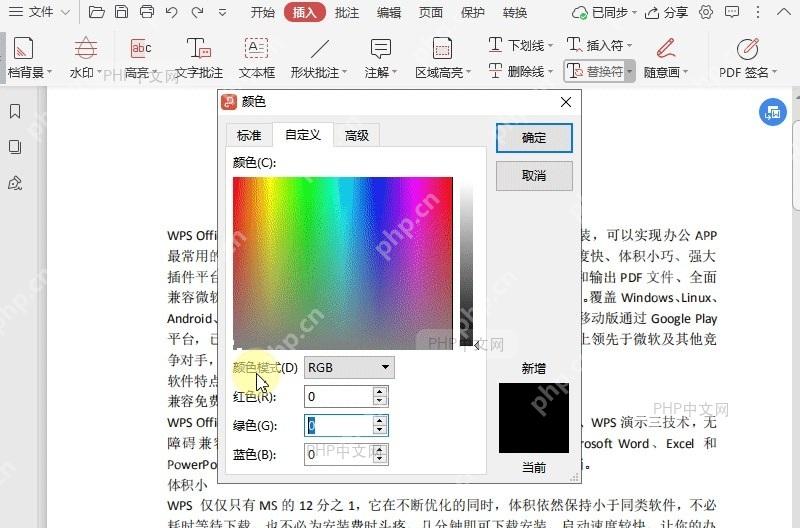The image size is (800, 528).
Task: Open the page thumbnails sidebar panel
Action: pos(15,147)
